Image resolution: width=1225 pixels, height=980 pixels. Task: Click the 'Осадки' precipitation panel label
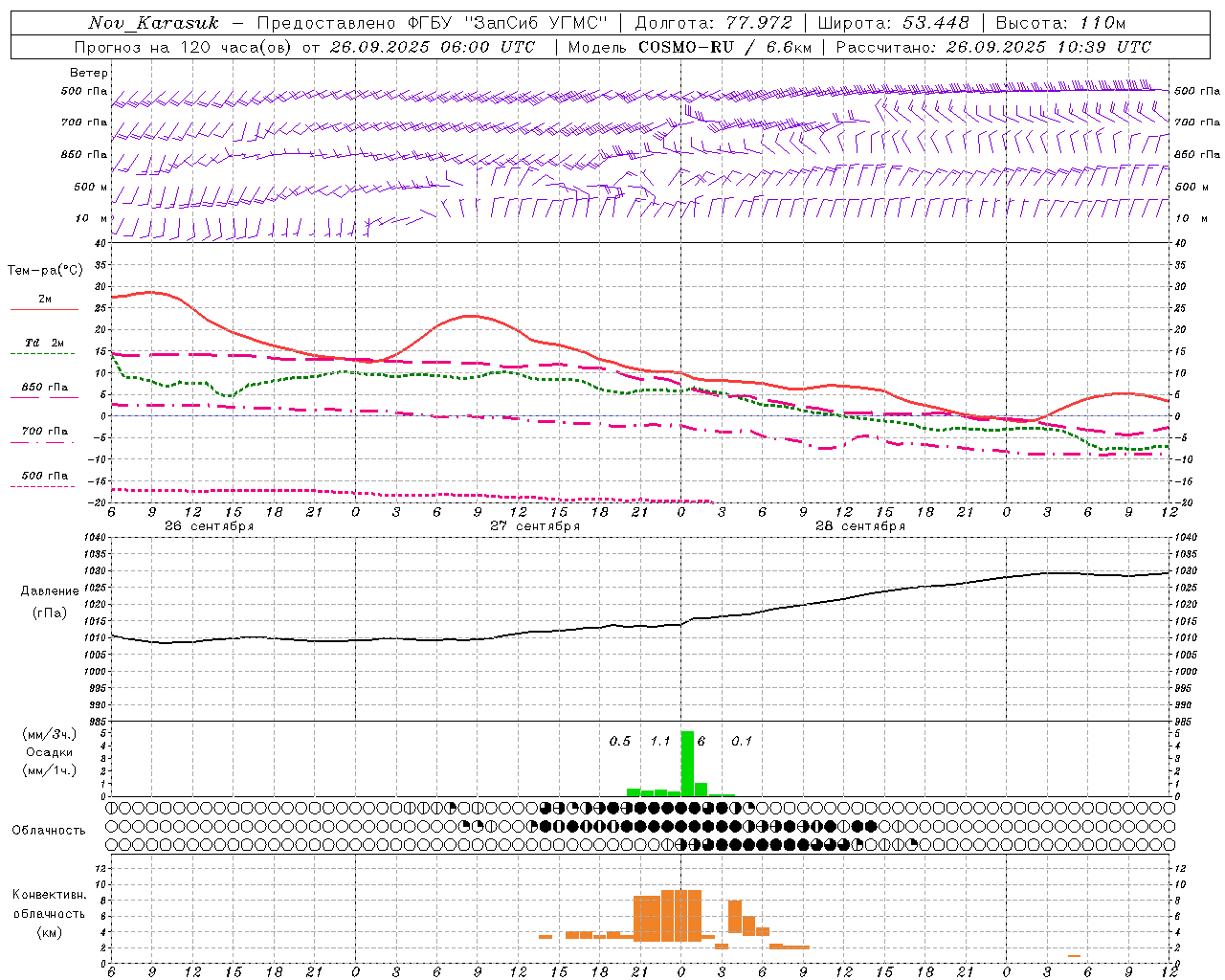50,752
